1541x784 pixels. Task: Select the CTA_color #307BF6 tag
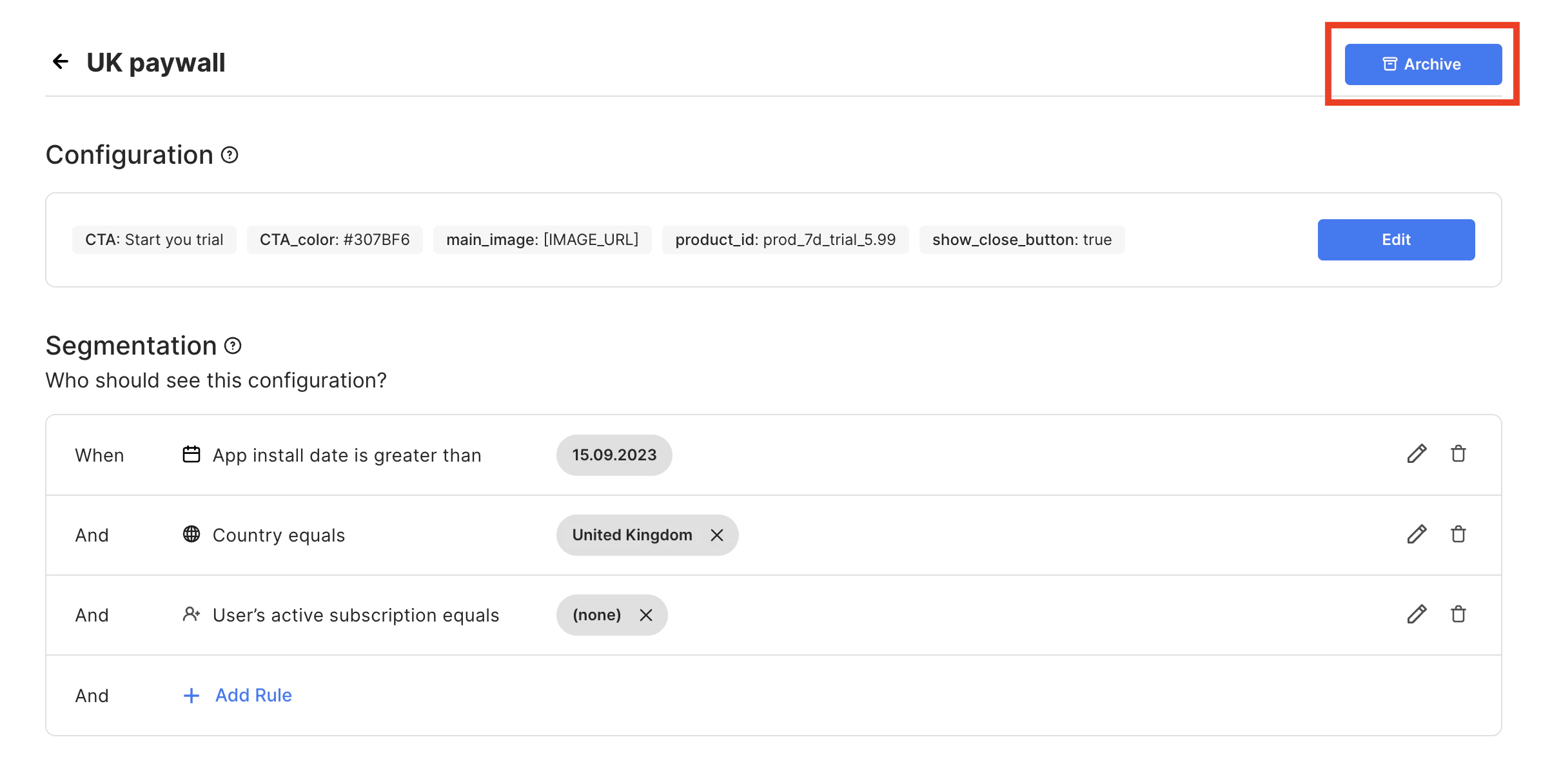pos(334,240)
